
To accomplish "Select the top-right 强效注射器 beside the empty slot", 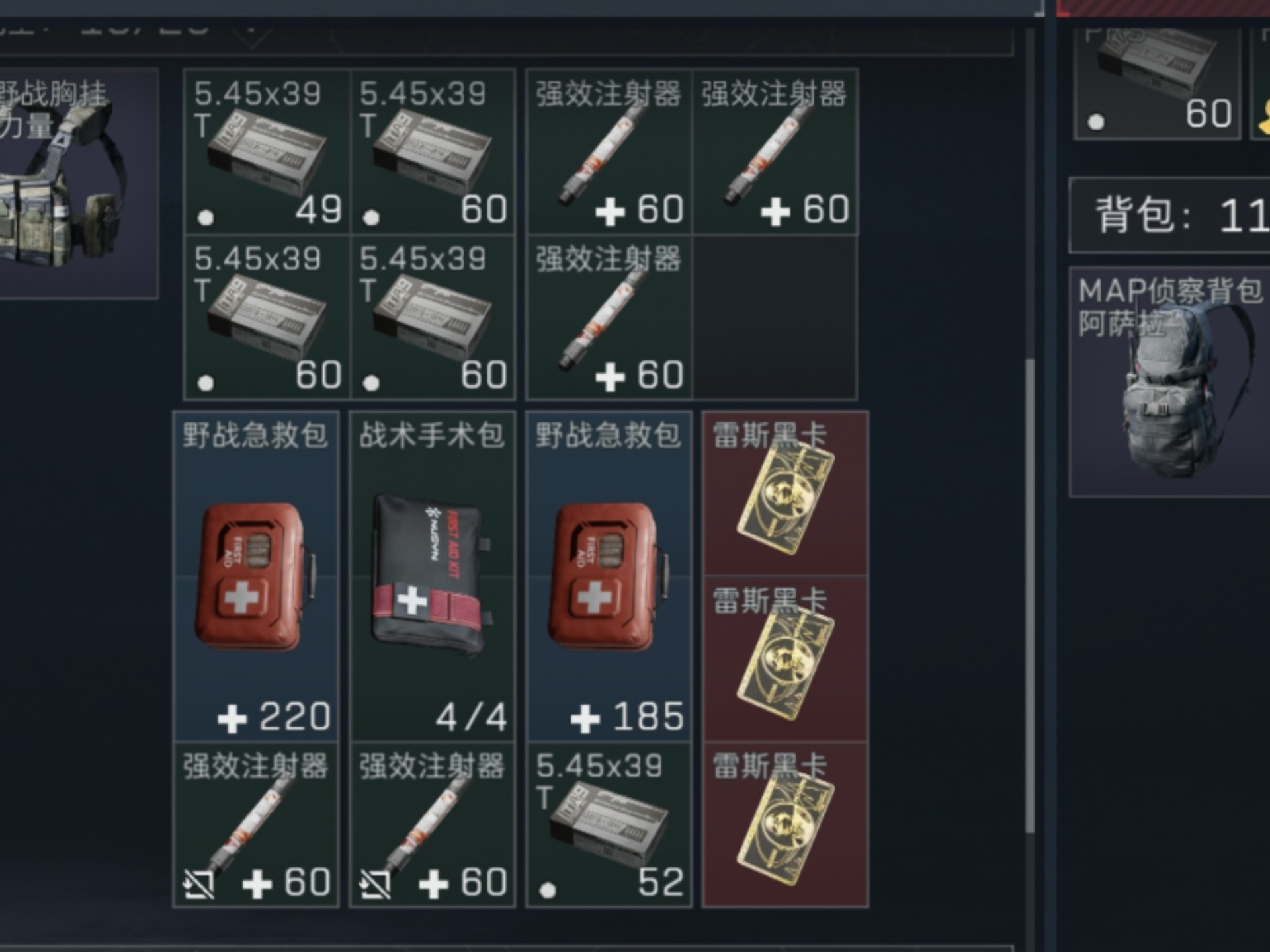I will tap(775, 151).
